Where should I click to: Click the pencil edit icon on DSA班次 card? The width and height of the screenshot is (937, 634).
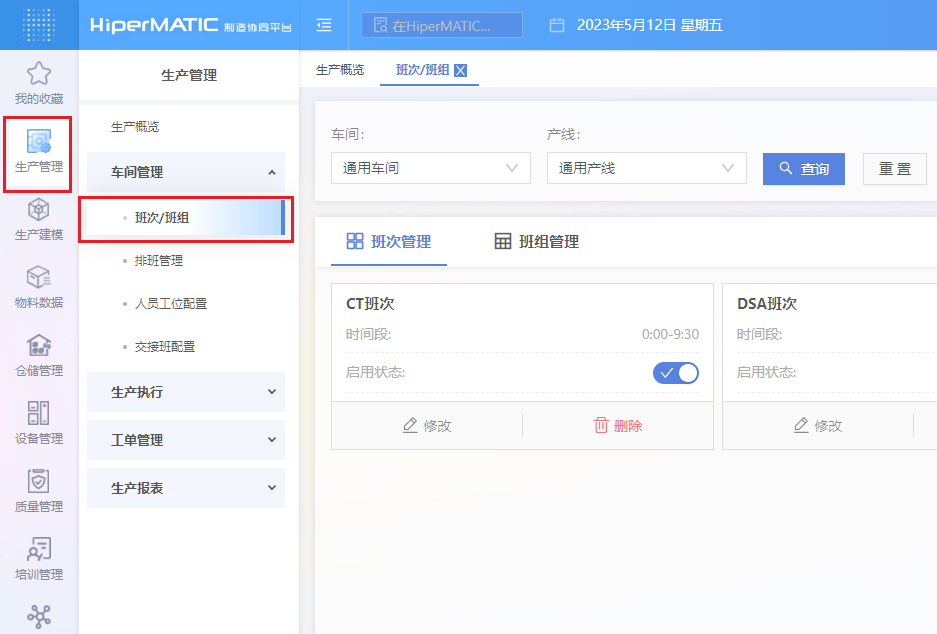(801, 425)
